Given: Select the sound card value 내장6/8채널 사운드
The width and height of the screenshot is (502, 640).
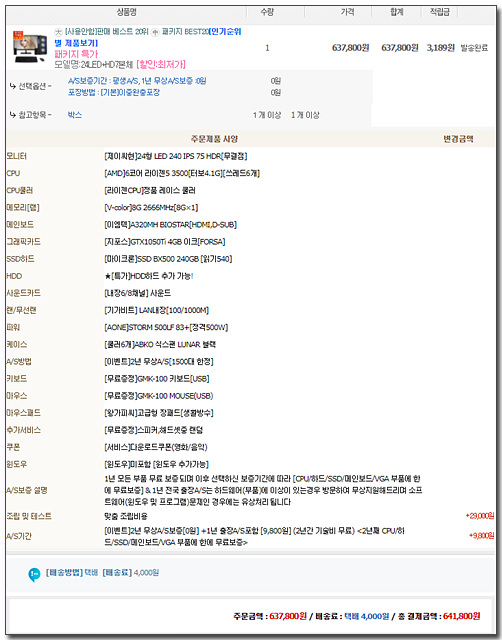Looking at the screenshot, I should [x=138, y=293].
